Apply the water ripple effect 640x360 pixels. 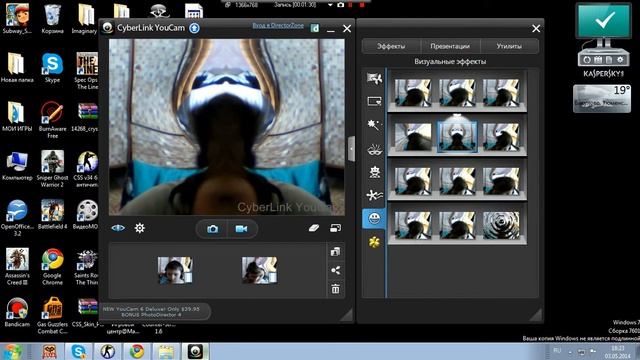tap(501, 225)
